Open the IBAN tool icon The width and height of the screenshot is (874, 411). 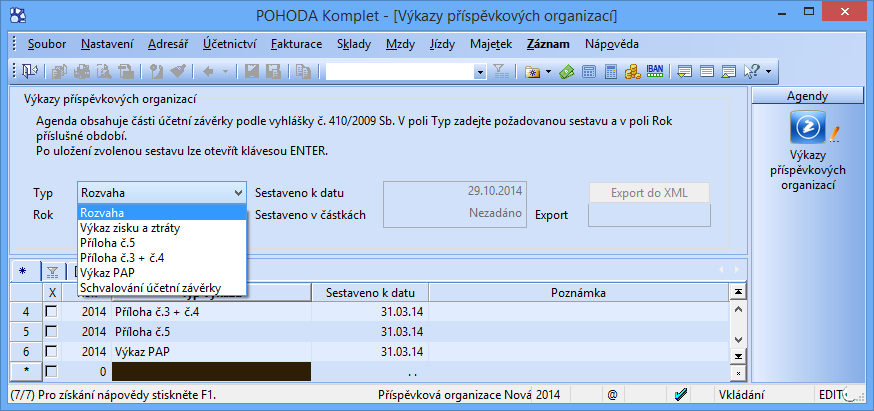pyautogui.click(x=655, y=71)
